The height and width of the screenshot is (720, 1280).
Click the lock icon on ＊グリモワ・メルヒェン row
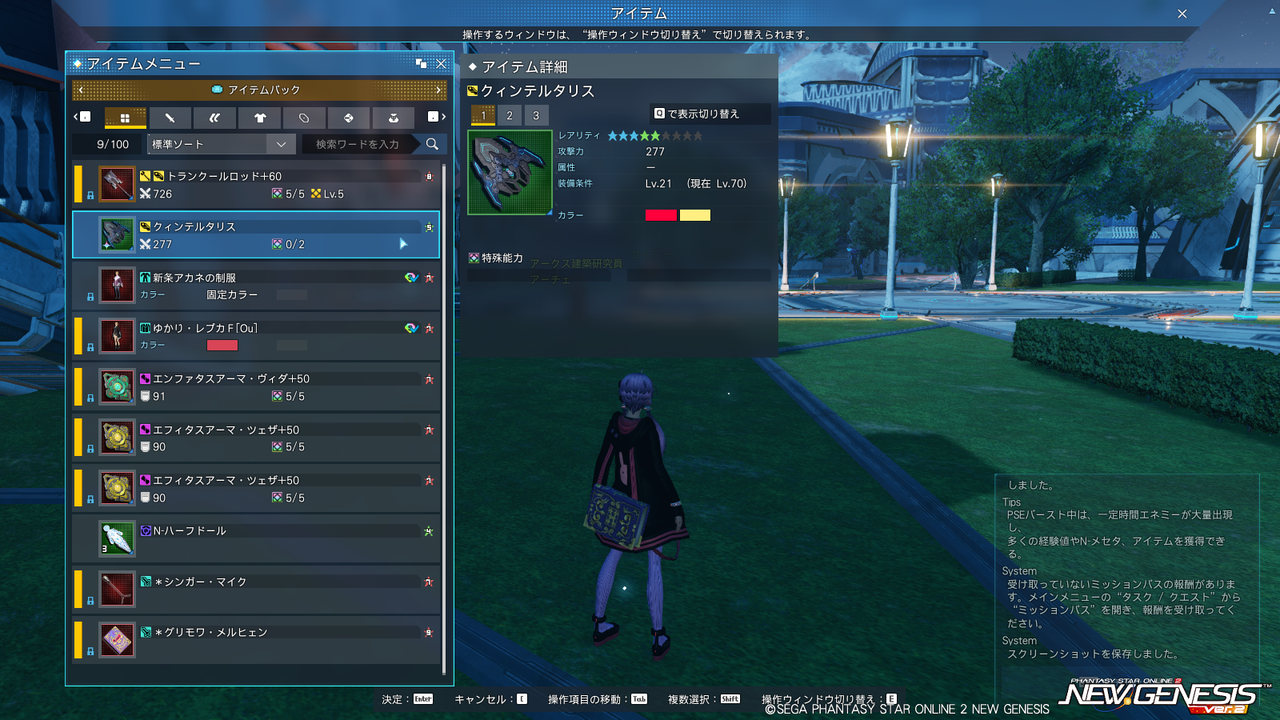90,652
